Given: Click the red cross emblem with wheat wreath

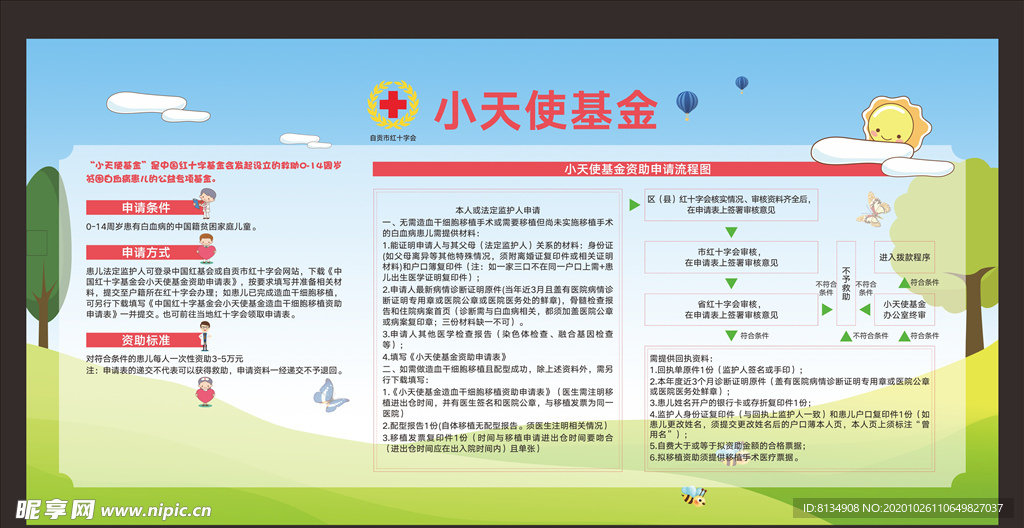Looking at the screenshot, I should click(x=392, y=105).
